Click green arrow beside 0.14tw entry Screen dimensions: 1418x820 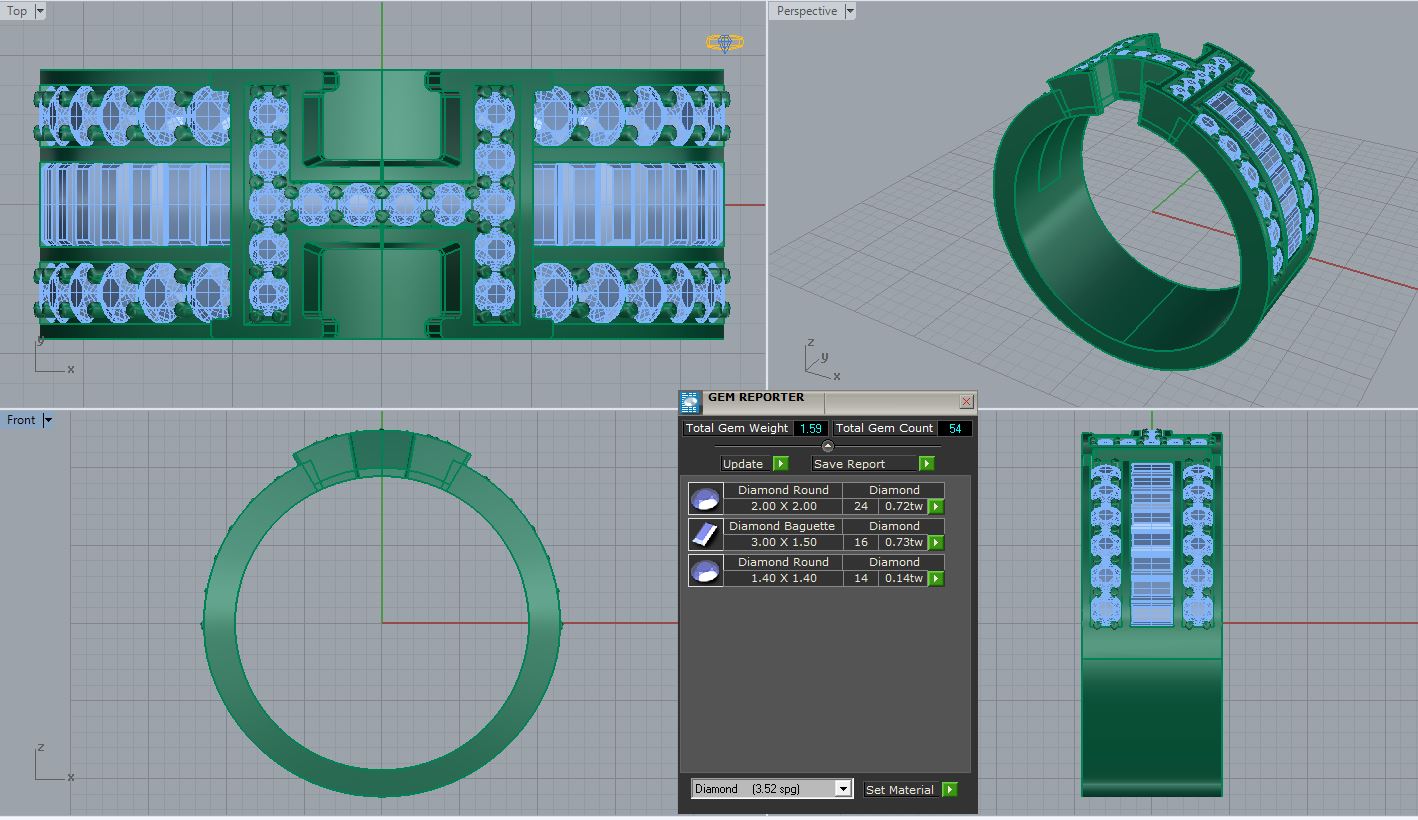[x=936, y=579]
